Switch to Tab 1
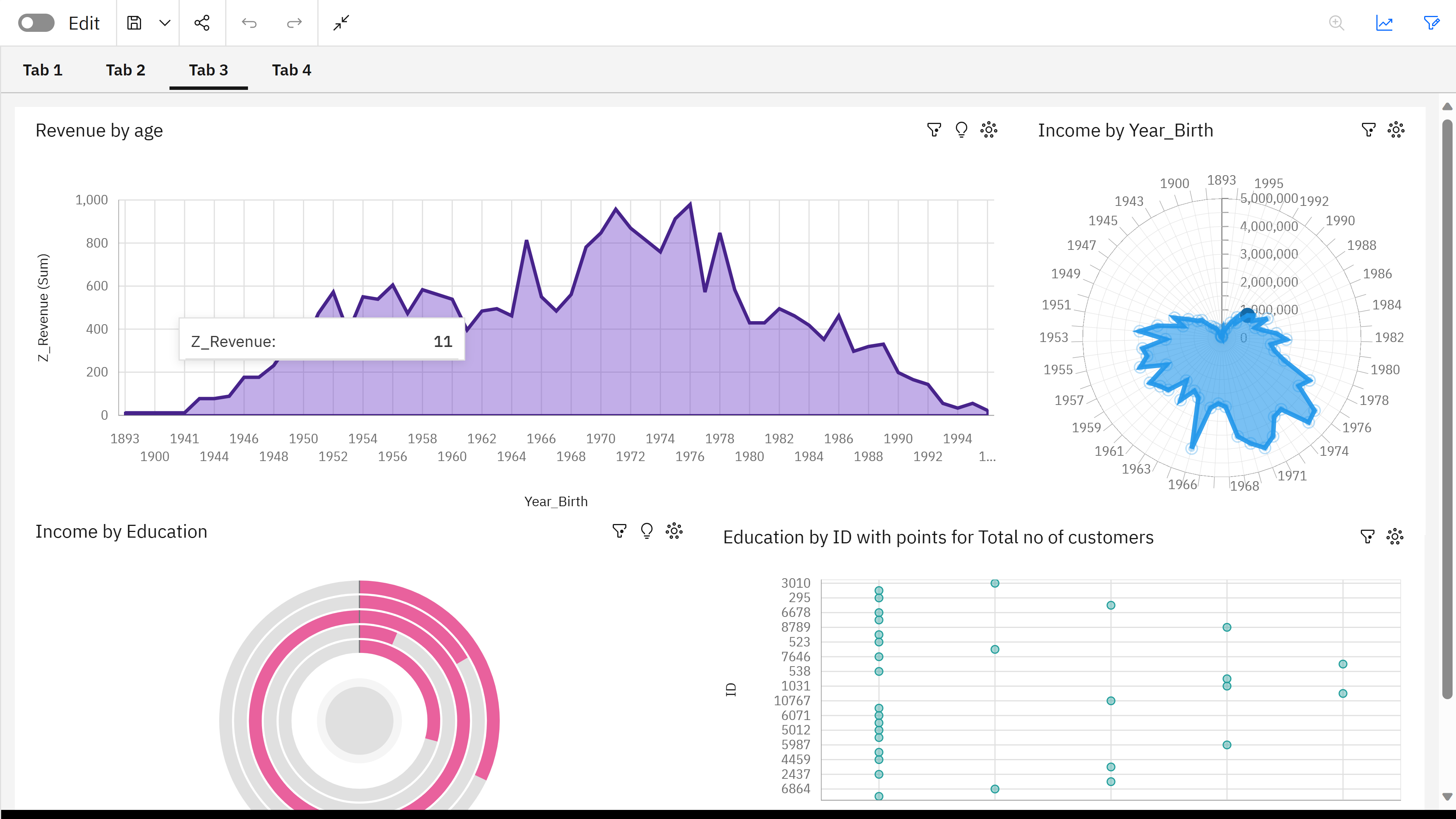This screenshot has width=1456, height=819. pyautogui.click(x=42, y=69)
